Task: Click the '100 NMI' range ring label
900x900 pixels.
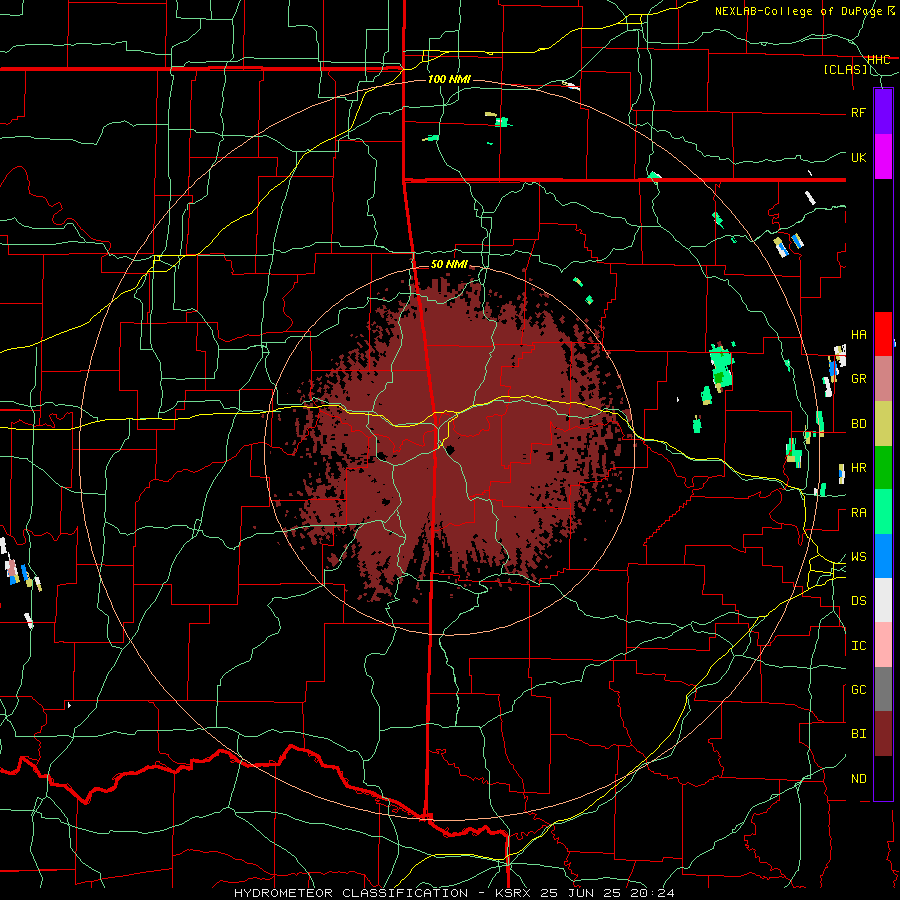Action: tap(449, 79)
